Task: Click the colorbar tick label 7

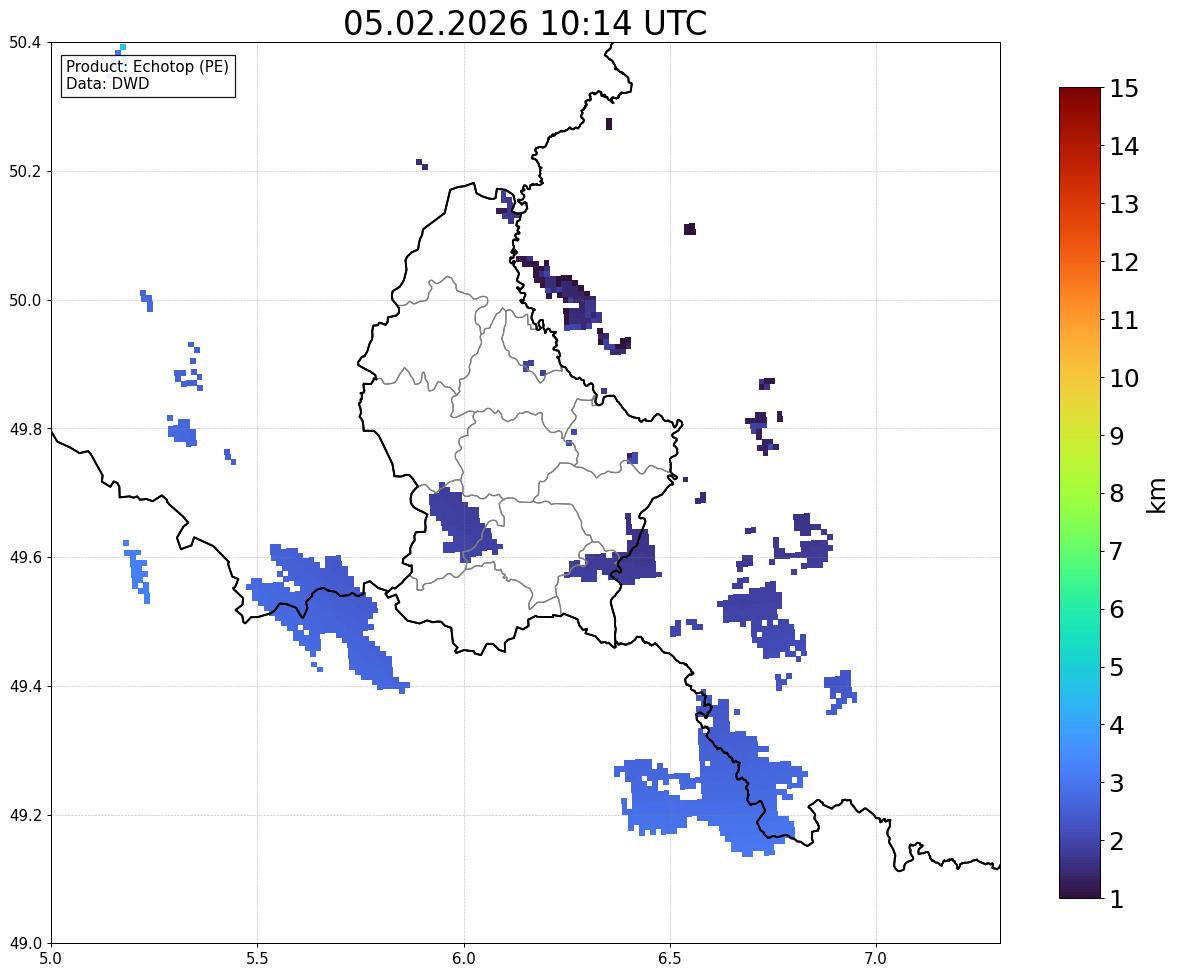Action: point(1117,551)
